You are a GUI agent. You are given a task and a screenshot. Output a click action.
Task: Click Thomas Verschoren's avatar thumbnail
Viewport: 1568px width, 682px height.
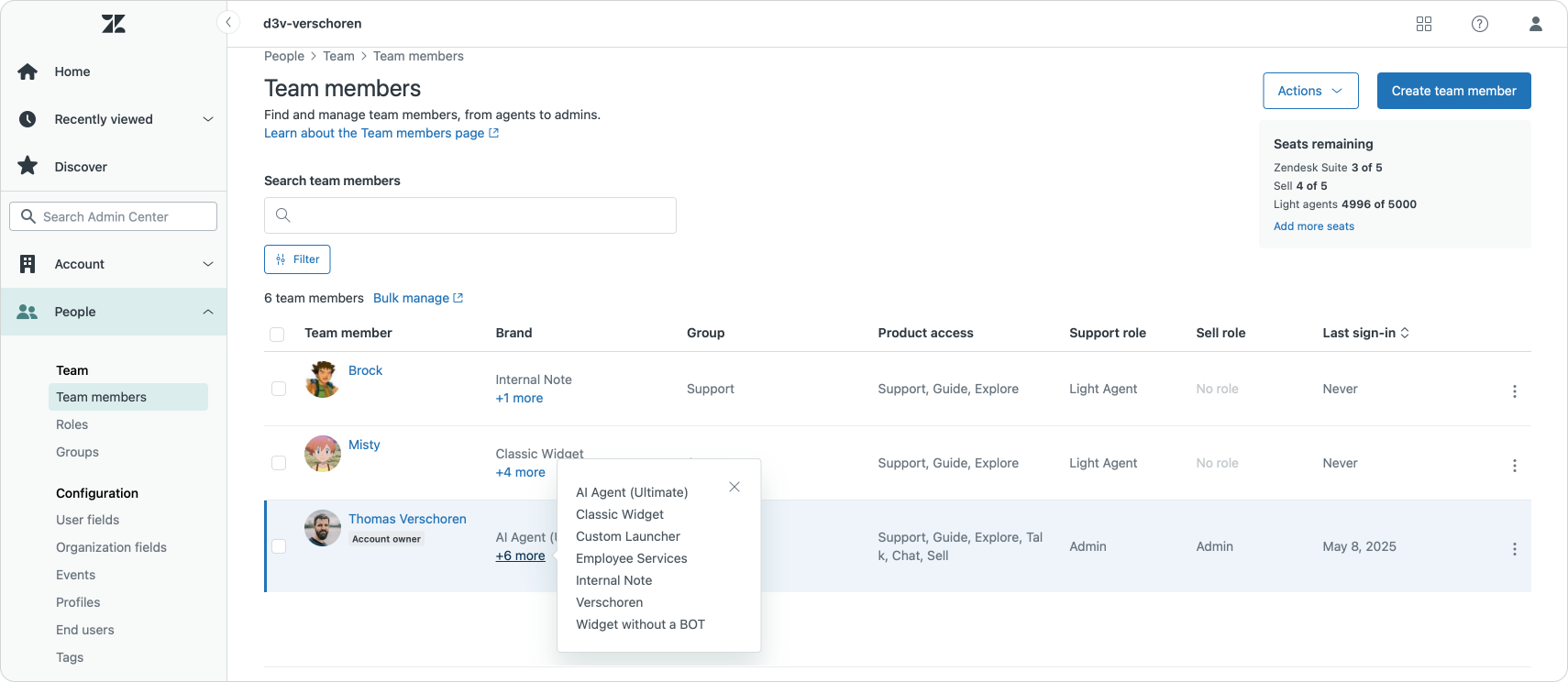pos(323,528)
